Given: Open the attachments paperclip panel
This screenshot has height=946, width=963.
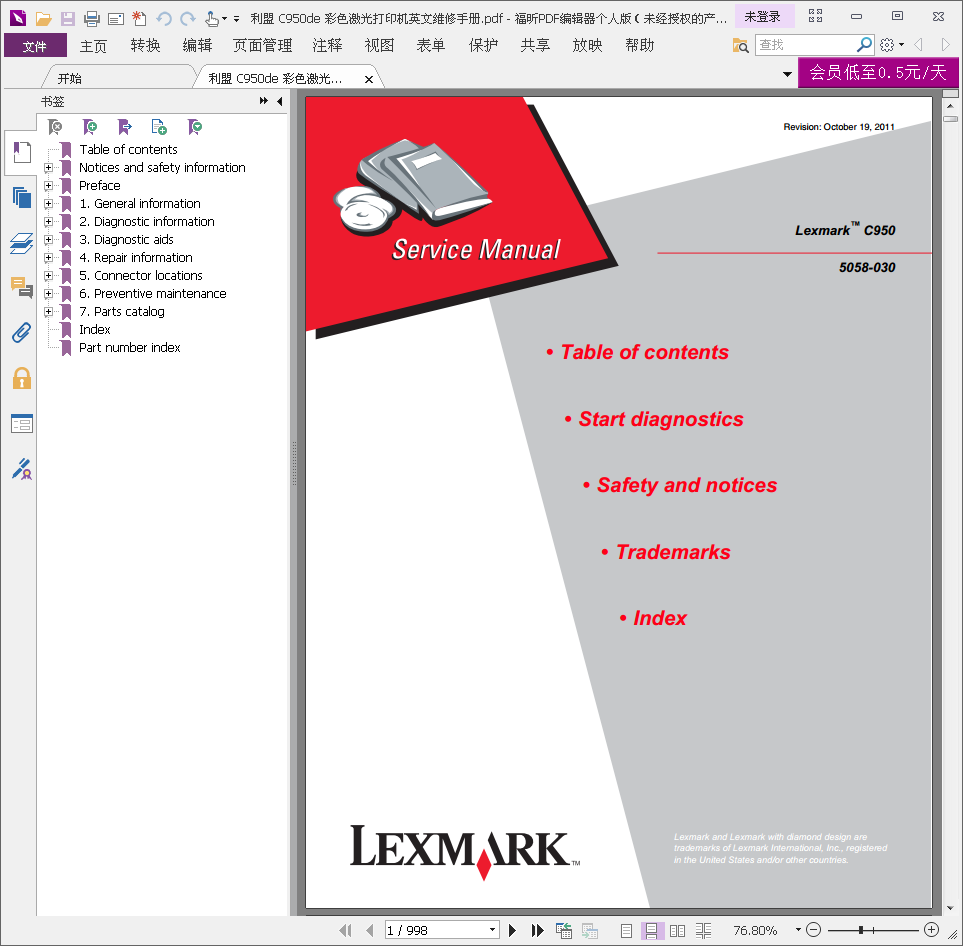Looking at the screenshot, I should click(x=21, y=332).
